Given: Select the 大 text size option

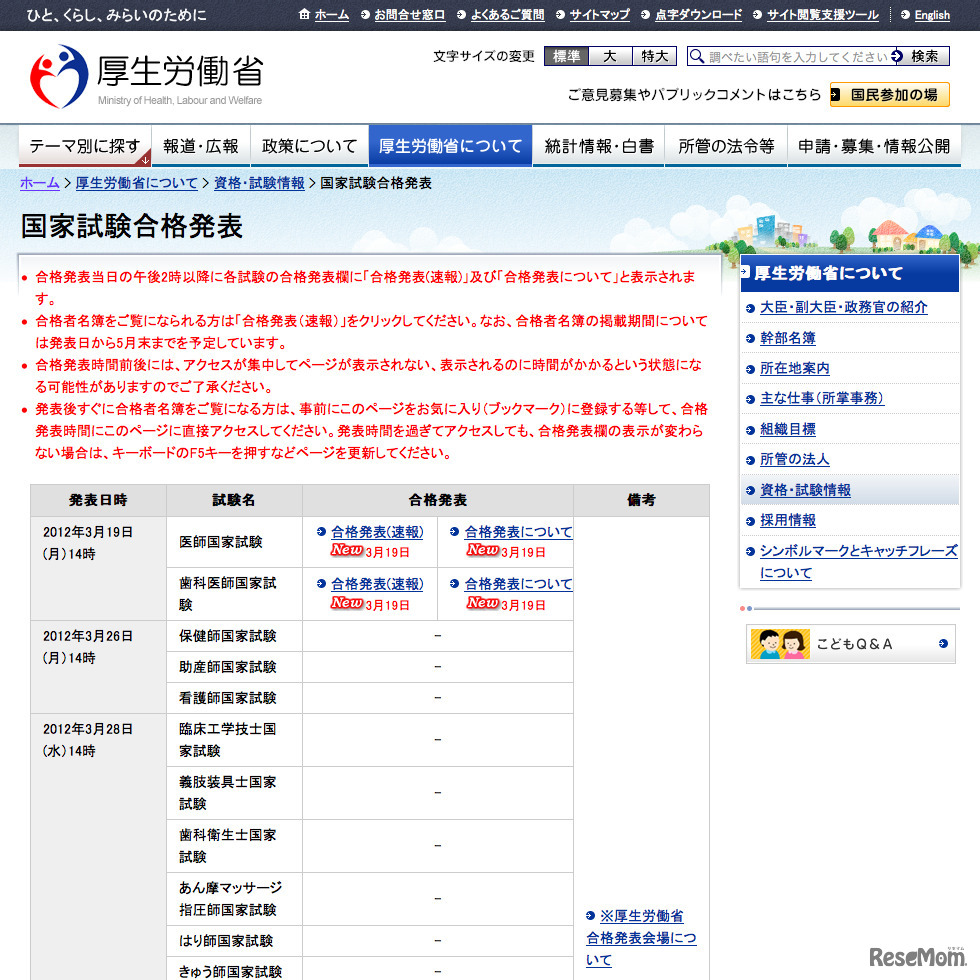Looking at the screenshot, I should coord(610,56).
